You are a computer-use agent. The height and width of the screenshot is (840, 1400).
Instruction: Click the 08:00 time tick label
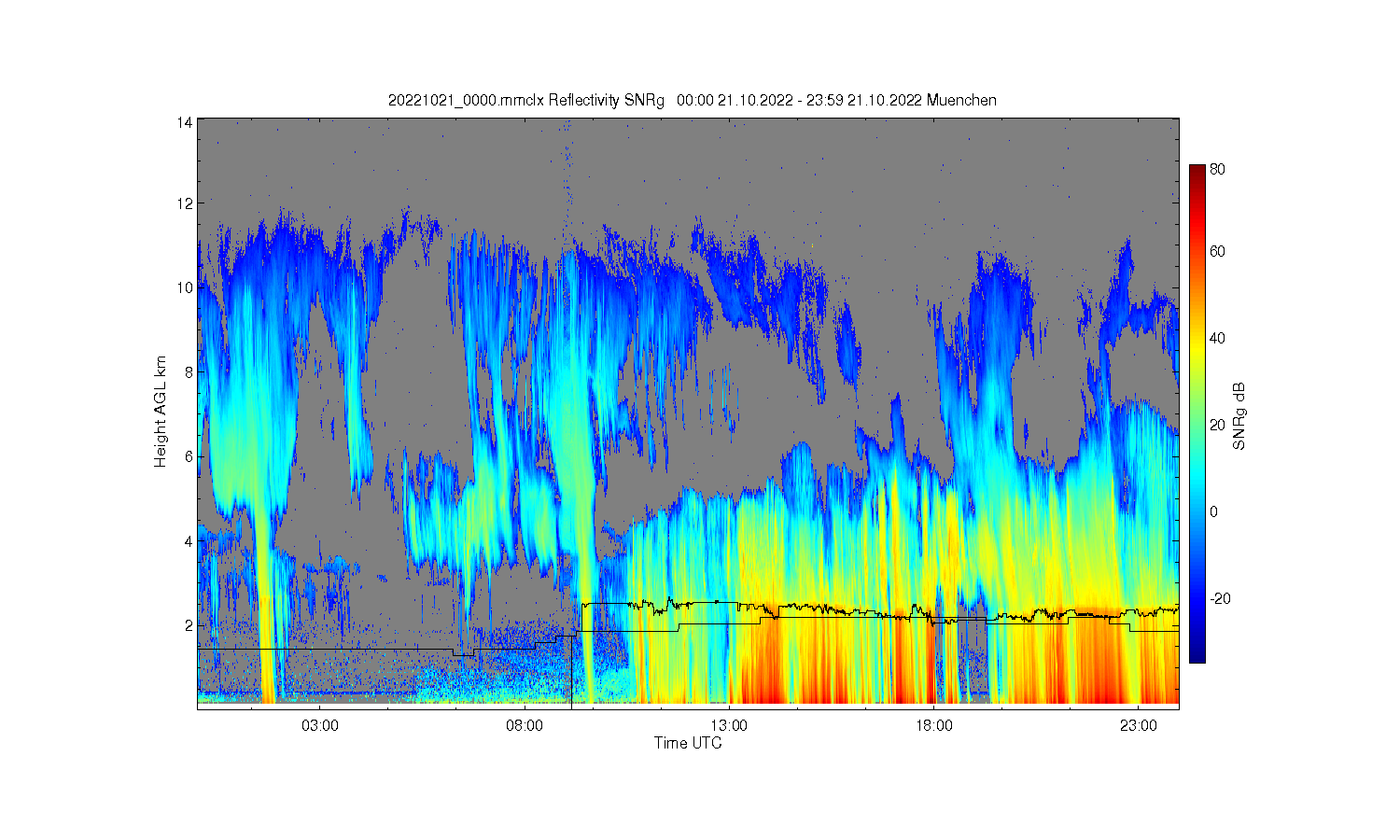coord(525,725)
